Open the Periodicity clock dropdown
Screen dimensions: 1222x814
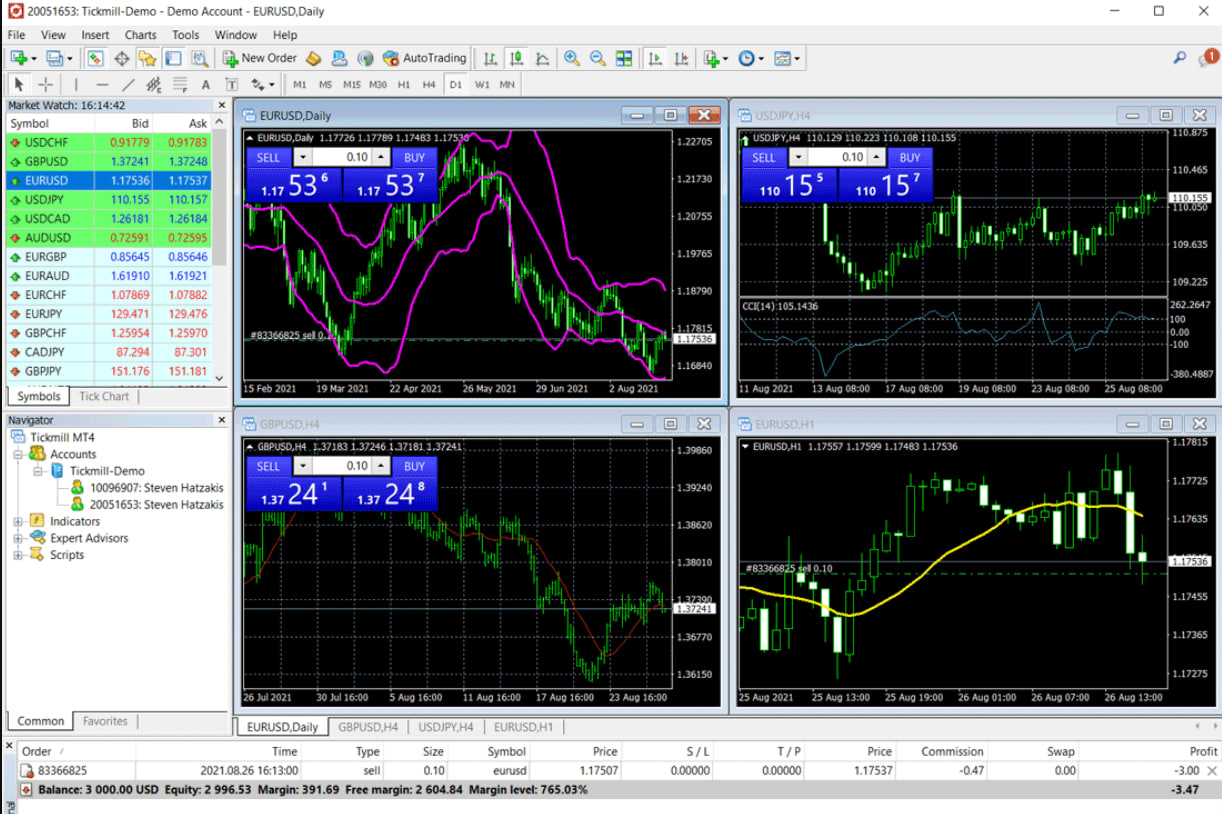751,59
